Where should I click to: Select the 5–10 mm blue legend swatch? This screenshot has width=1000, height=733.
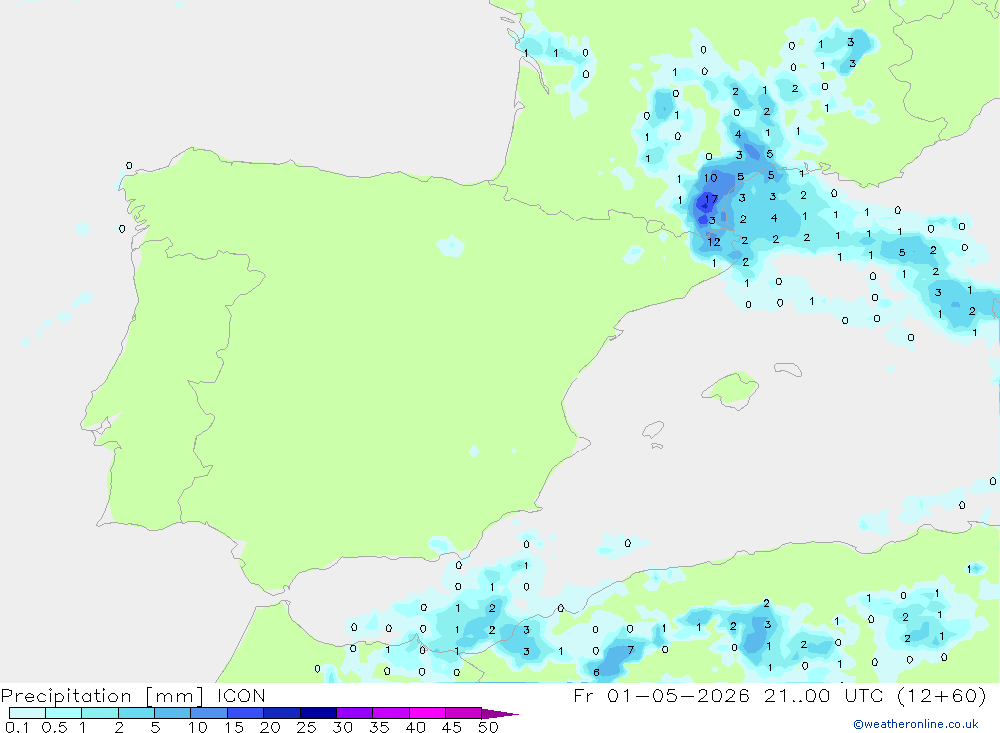[172, 713]
